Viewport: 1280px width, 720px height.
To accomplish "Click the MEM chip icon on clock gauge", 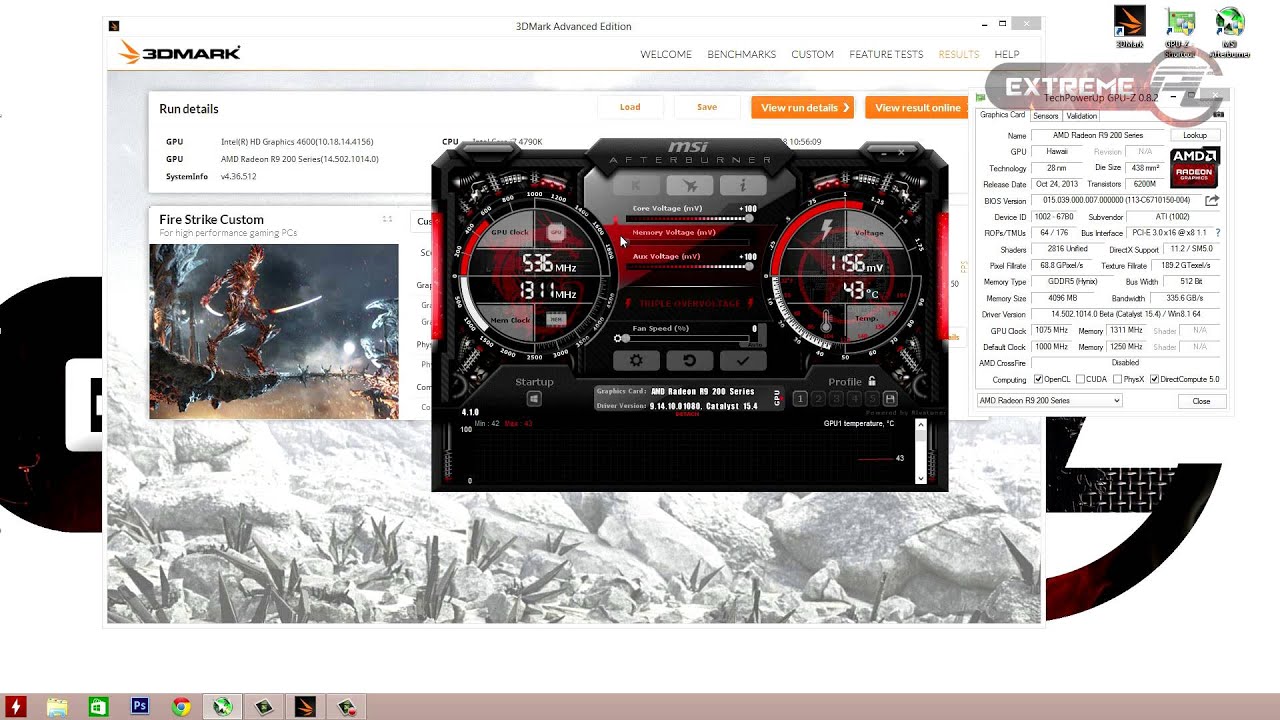I will [556, 319].
